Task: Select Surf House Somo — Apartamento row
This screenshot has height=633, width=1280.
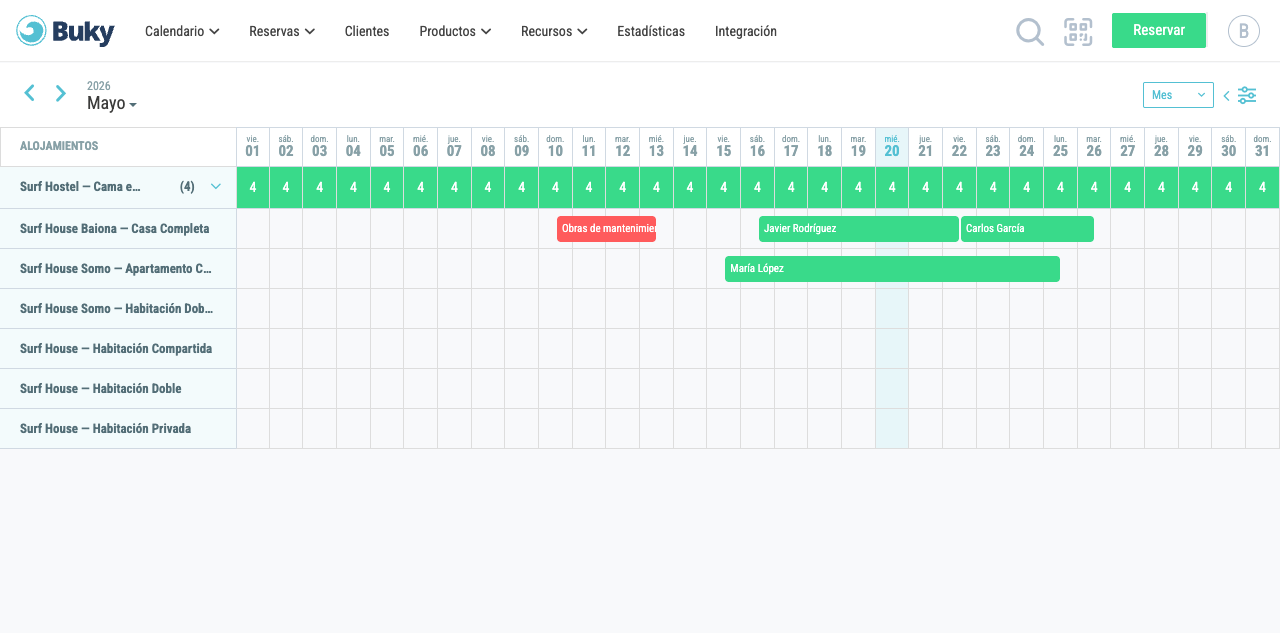Action: point(118,269)
